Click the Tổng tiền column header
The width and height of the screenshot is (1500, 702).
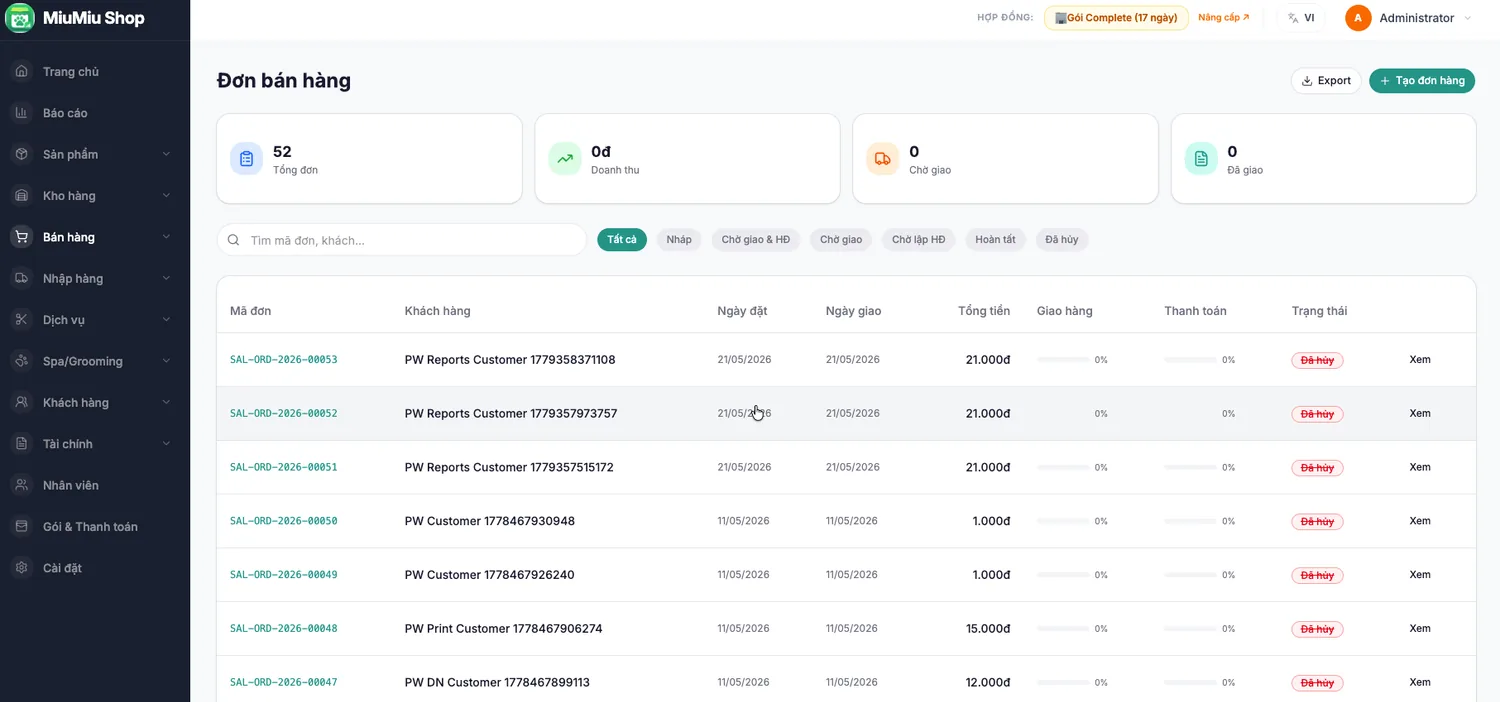tap(984, 311)
